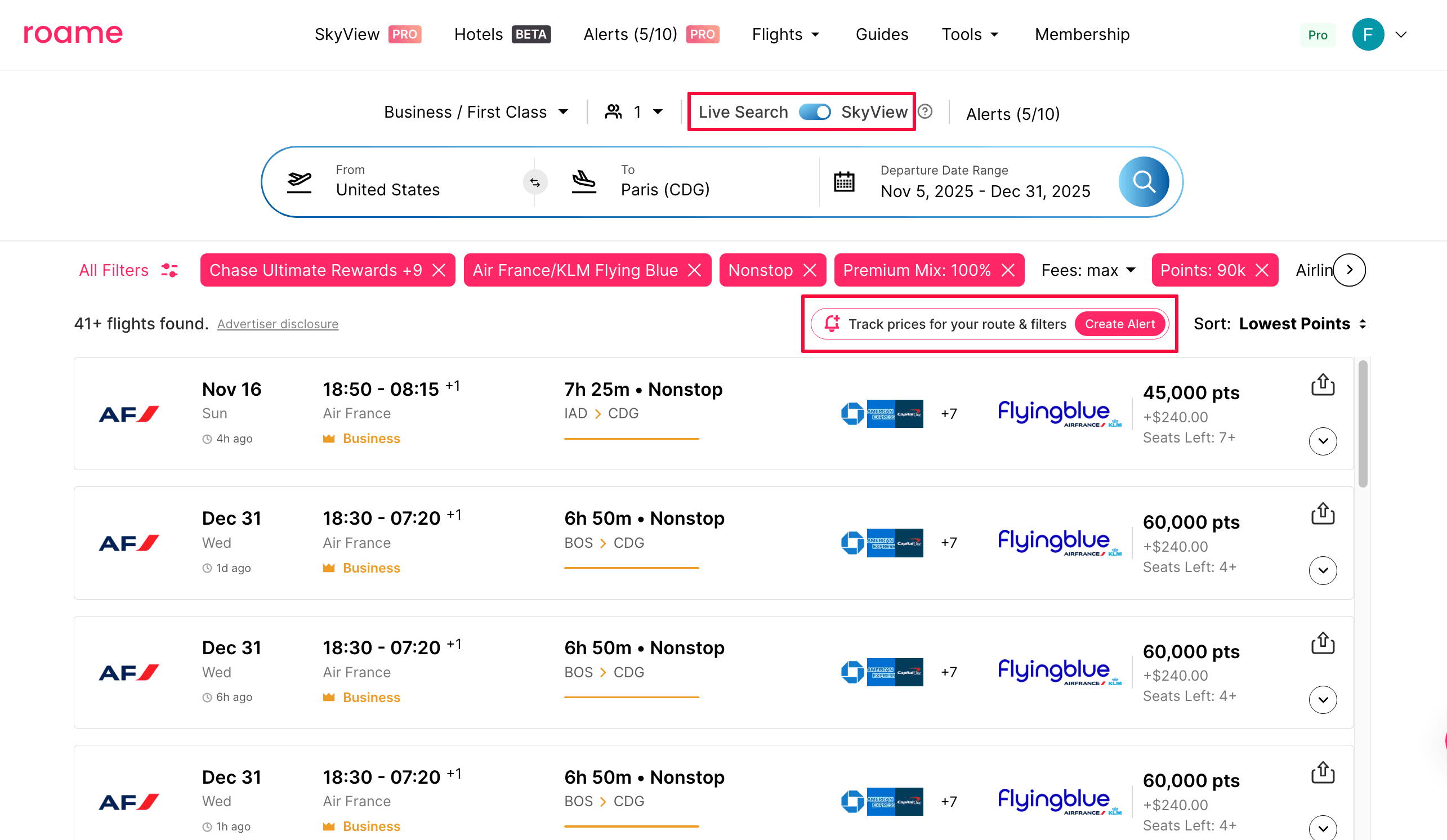Swap the From and To locations

click(534, 181)
